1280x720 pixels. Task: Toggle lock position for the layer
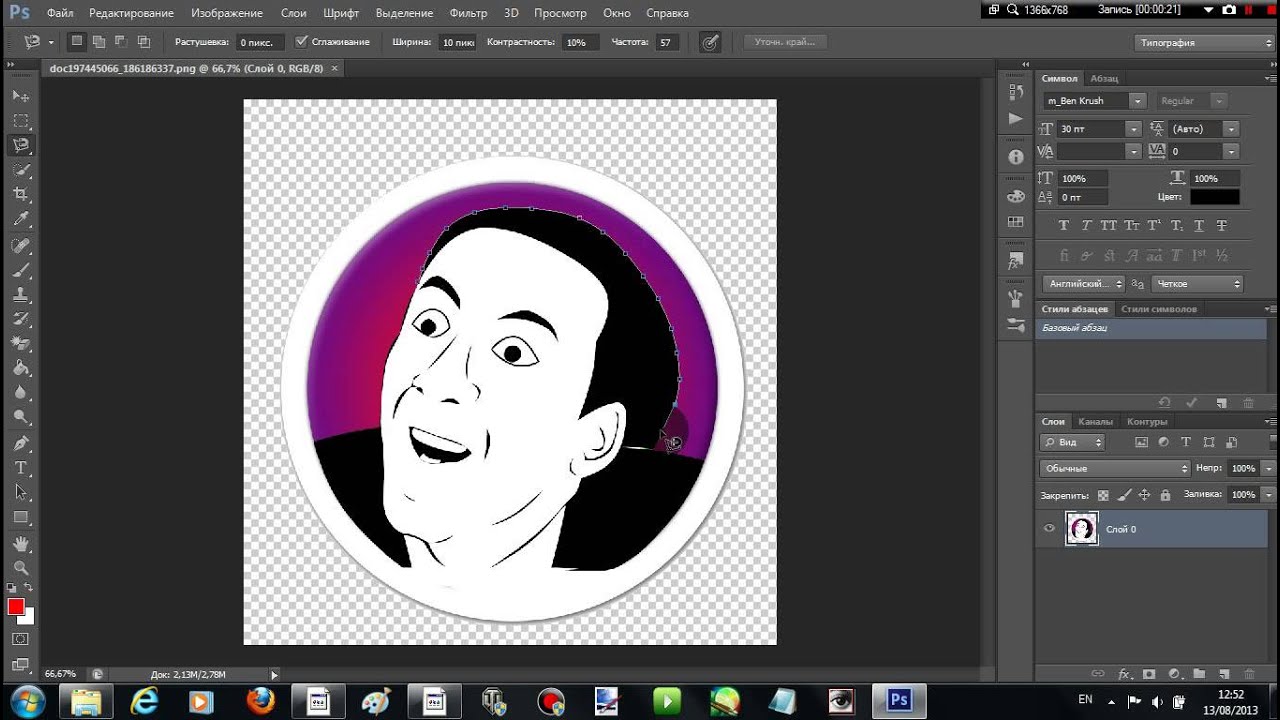[1145, 495]
